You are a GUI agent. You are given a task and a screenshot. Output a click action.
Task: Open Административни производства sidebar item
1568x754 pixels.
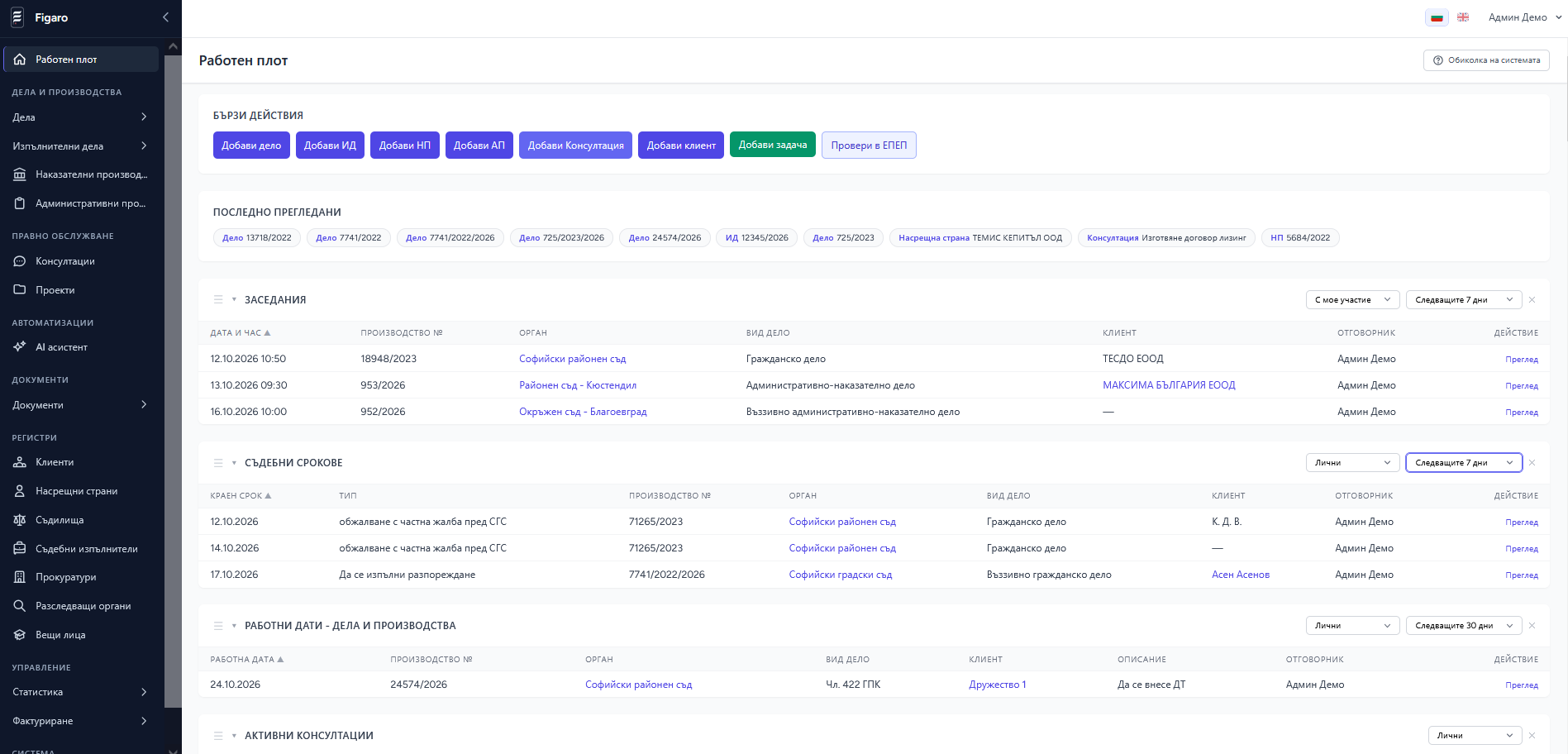tap(81, 203)
